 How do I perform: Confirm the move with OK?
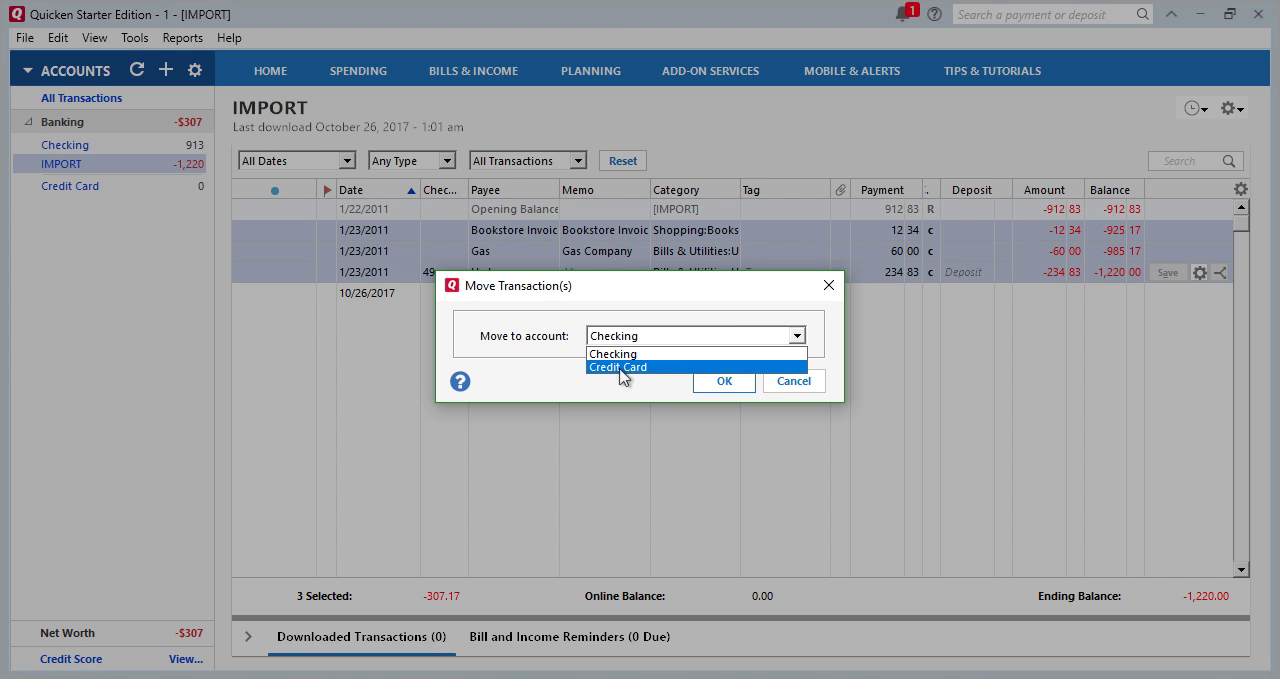(x=724, y=381)
